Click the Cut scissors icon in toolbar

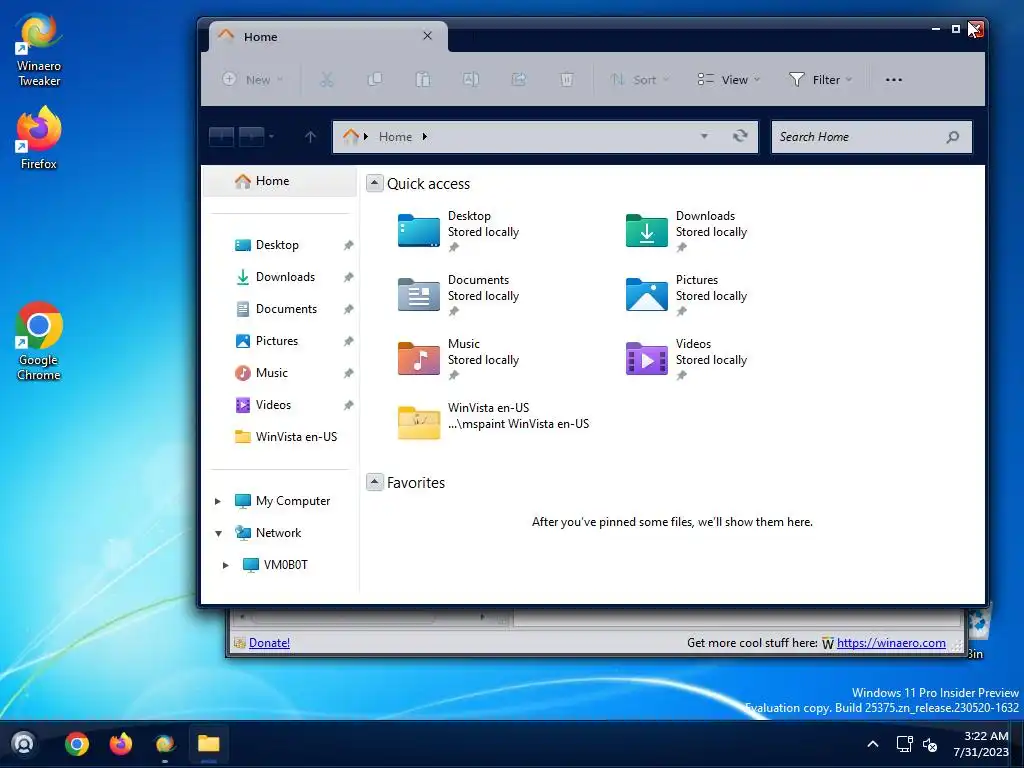tap(327, 80)
